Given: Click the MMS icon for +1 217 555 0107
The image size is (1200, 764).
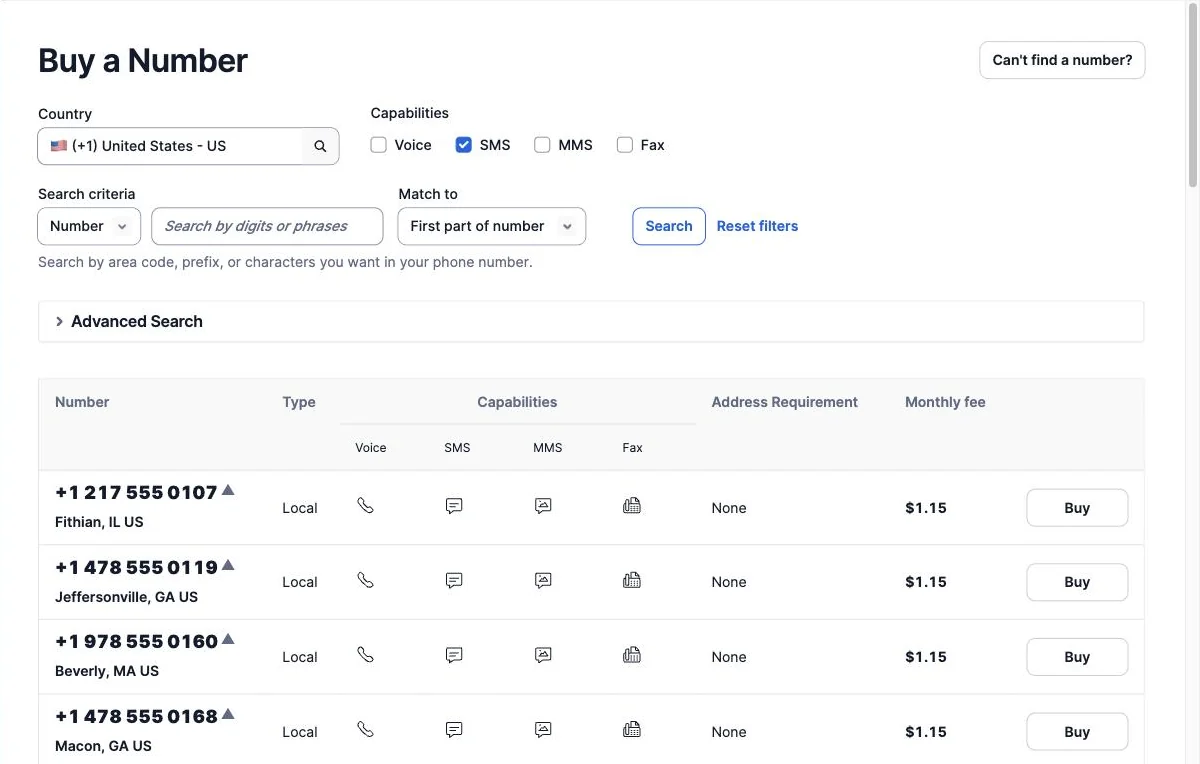Looking at the screenshot, I should [x=543, y=506].
